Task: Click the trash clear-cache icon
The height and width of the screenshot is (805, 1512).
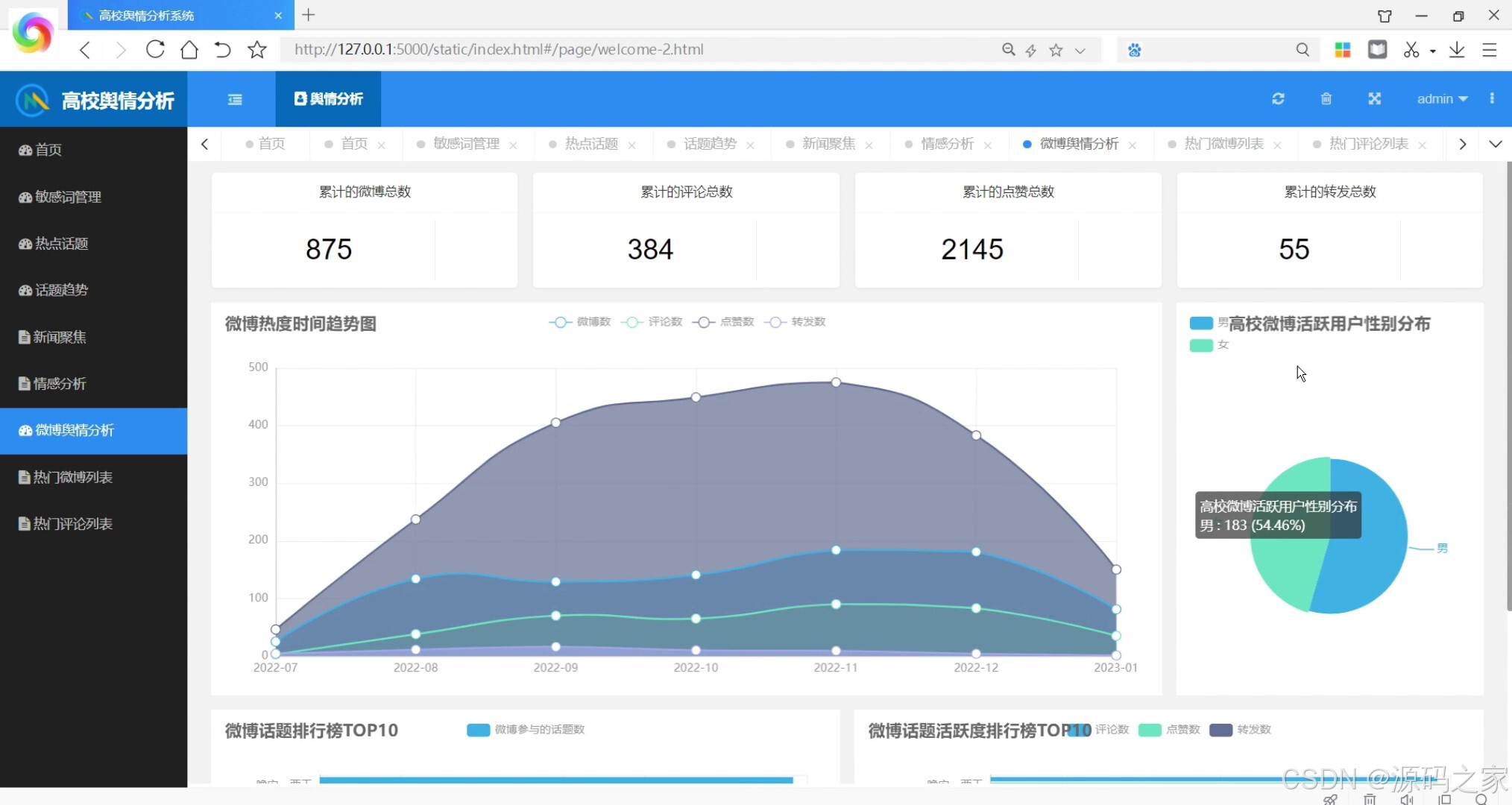Action: point(1326,98)
